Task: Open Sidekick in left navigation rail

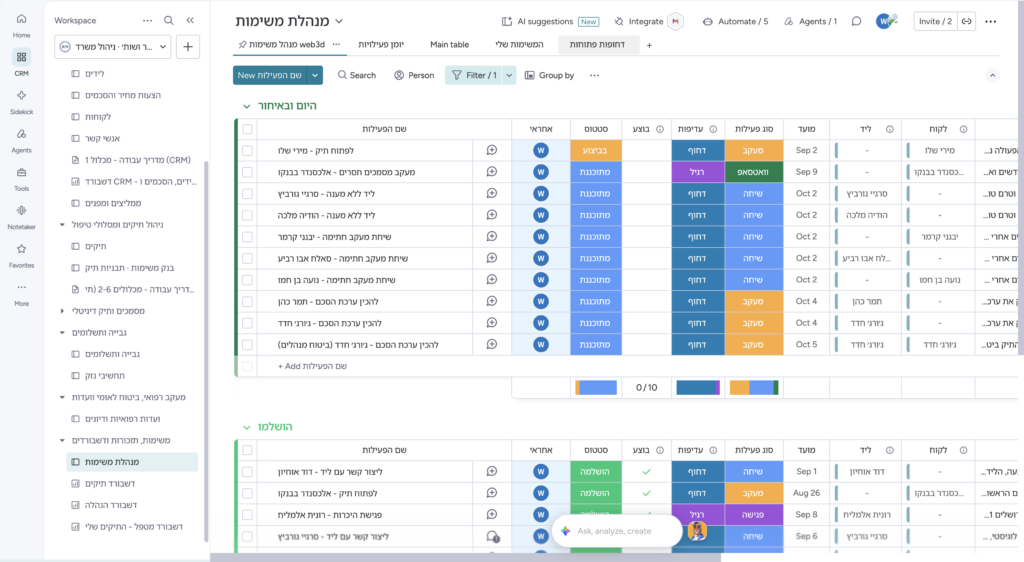Action: pyautogui.click(x=22, y=101)
